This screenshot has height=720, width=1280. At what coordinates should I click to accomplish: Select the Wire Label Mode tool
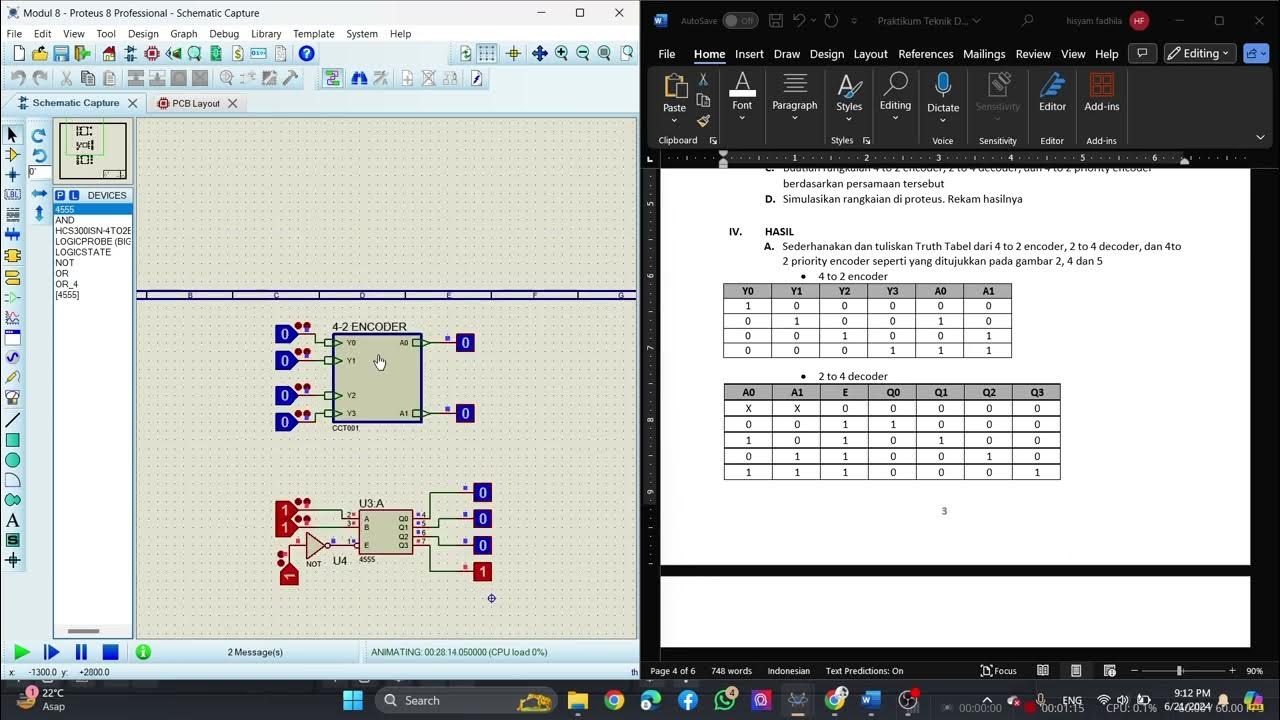(x=13, y=195)
